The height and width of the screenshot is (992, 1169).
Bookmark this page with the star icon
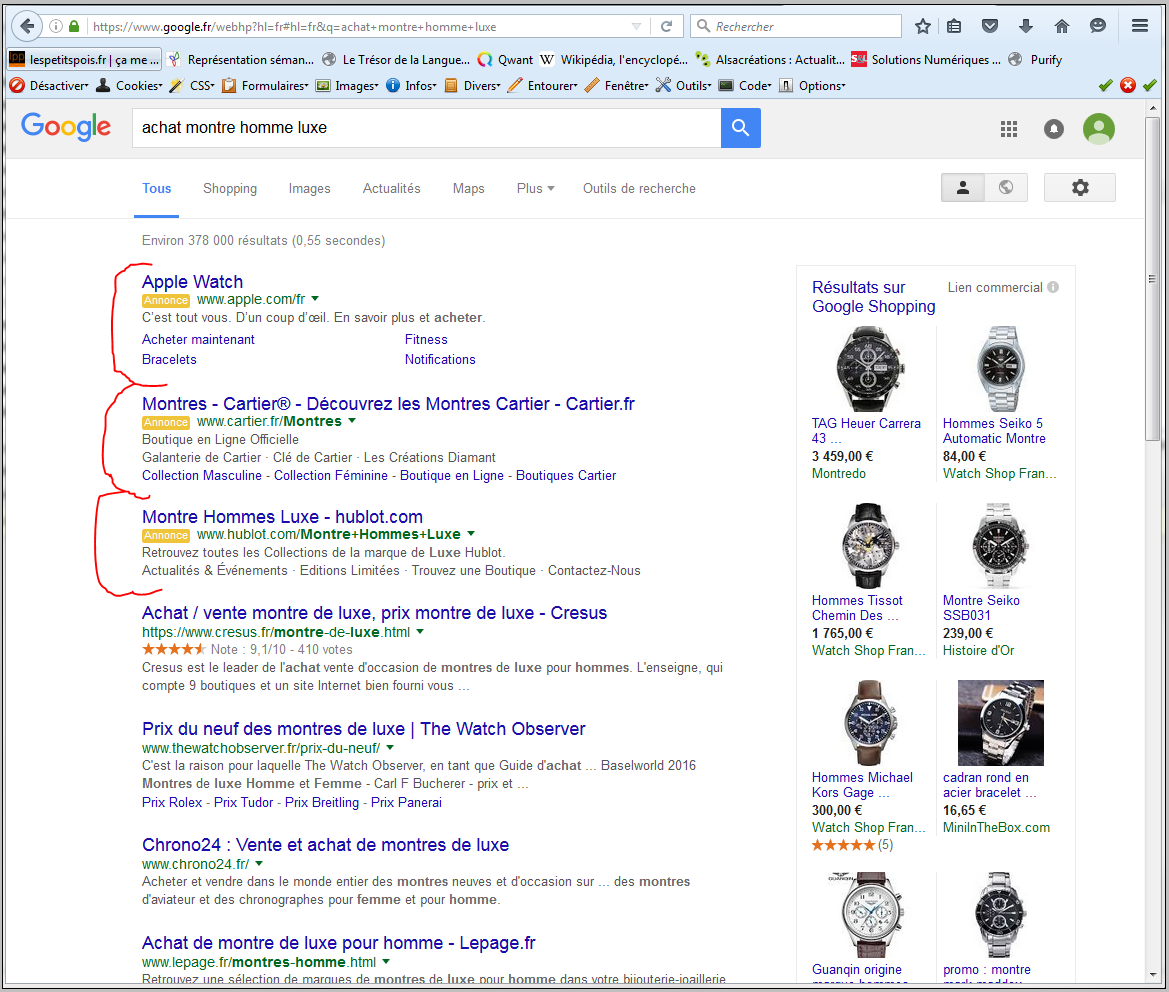(x=922, y=26)
